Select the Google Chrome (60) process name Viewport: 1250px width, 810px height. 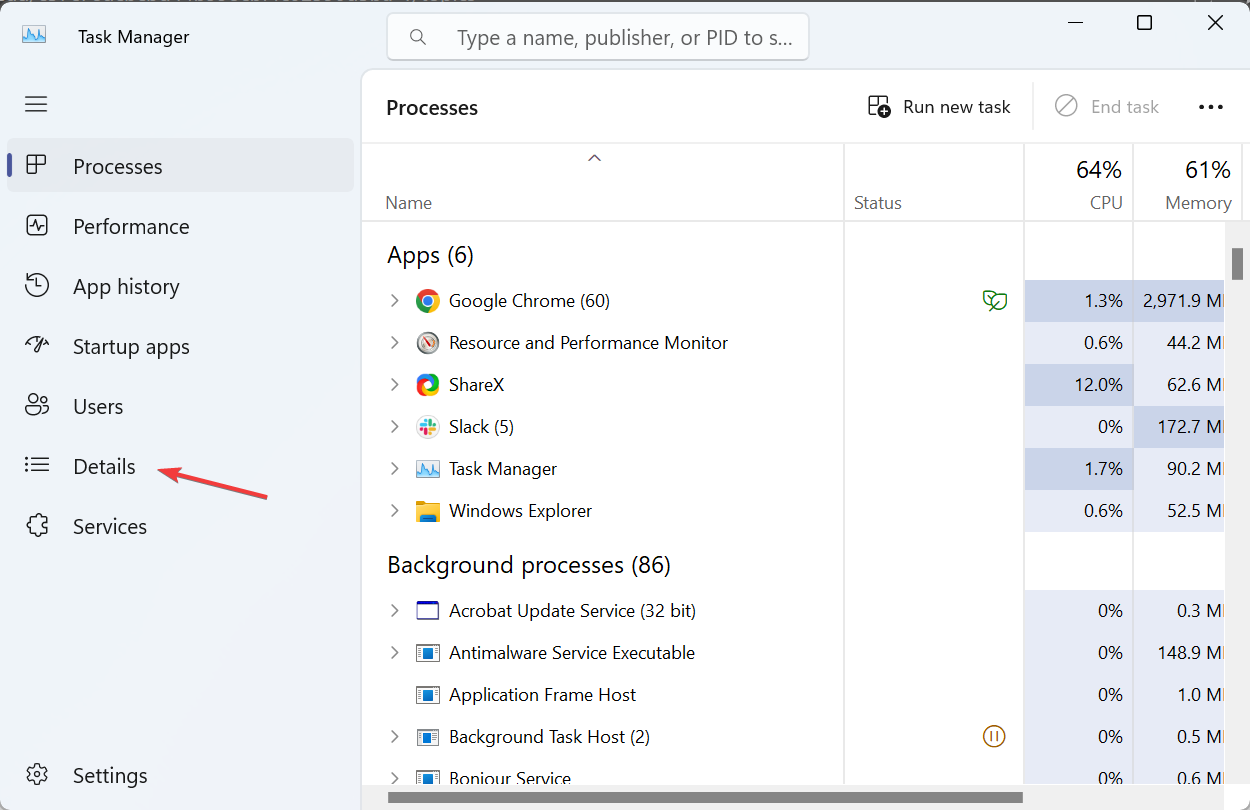[529, 301]
